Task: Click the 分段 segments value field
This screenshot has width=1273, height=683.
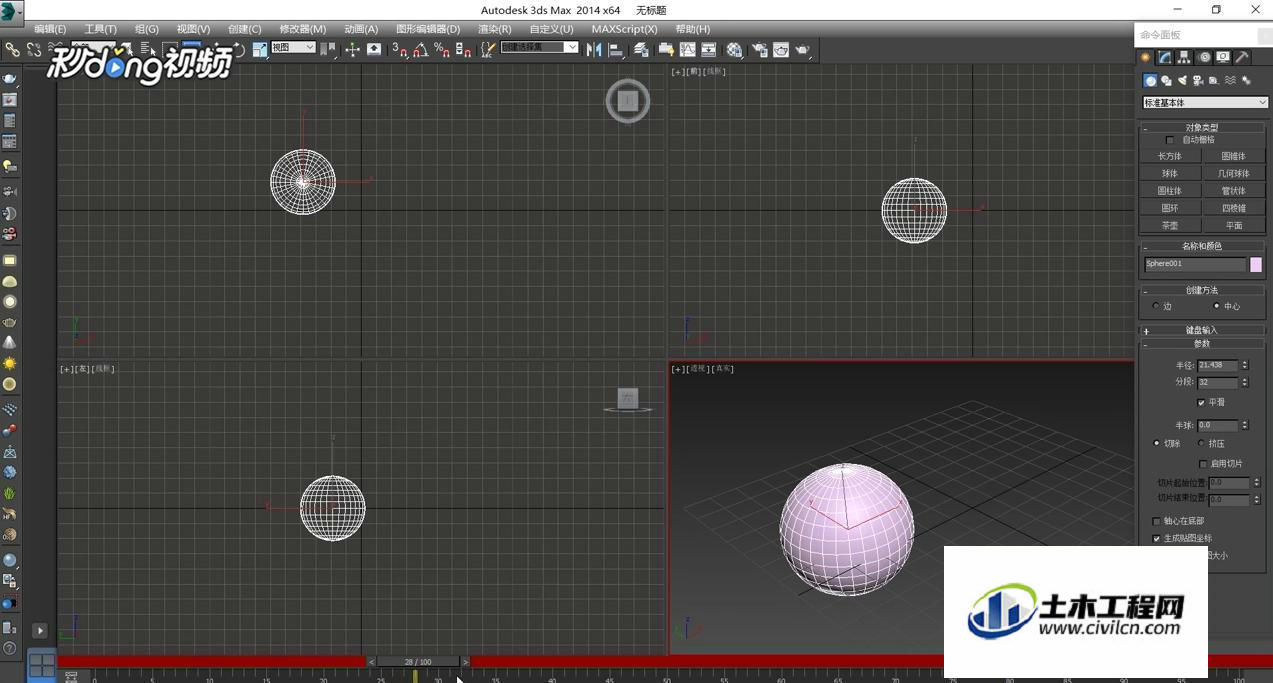Action: pyautogui.click(x=1218, y=382)
